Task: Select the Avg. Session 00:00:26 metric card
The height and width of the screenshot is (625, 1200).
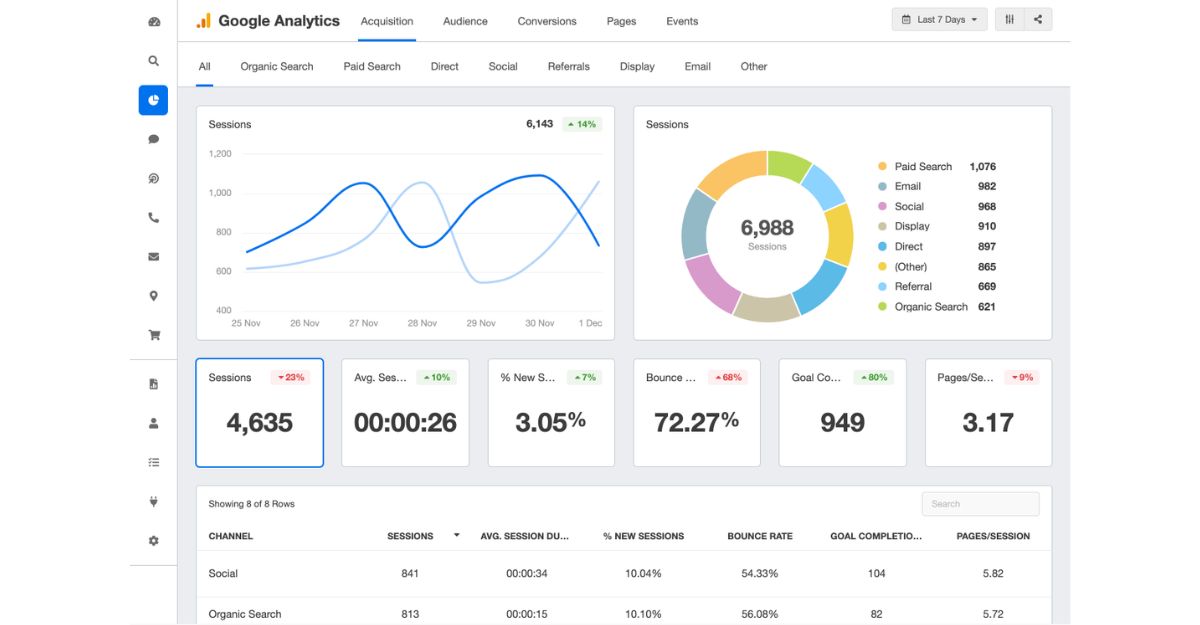Action: point(405,413)
